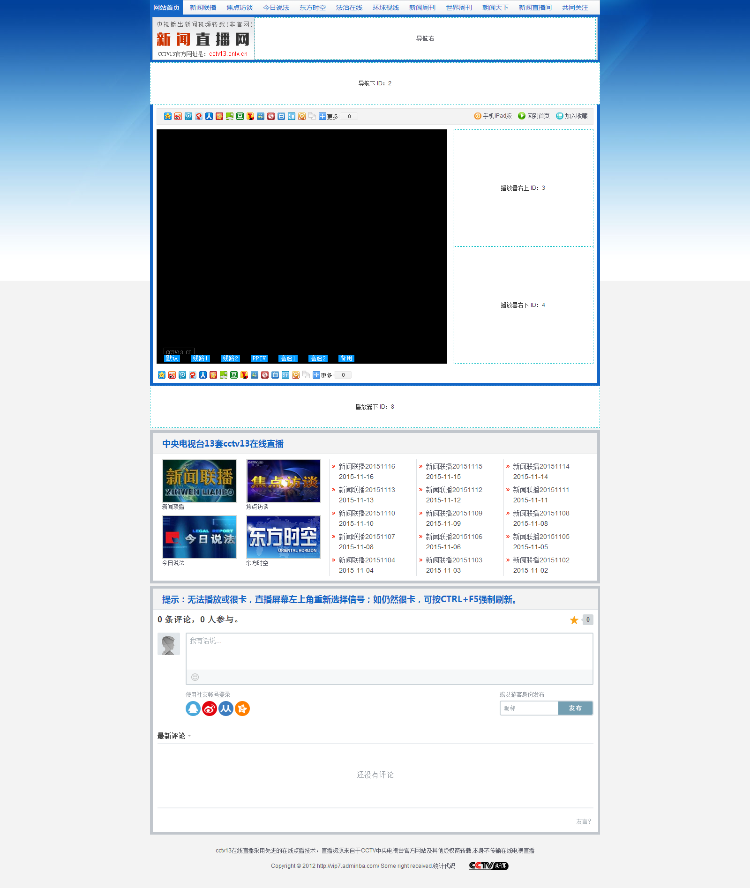Screen dimensions: 750x888
Task: Open 新闻联播20151103 episode link
Action: pyautogui.click(x=454, y=560)
